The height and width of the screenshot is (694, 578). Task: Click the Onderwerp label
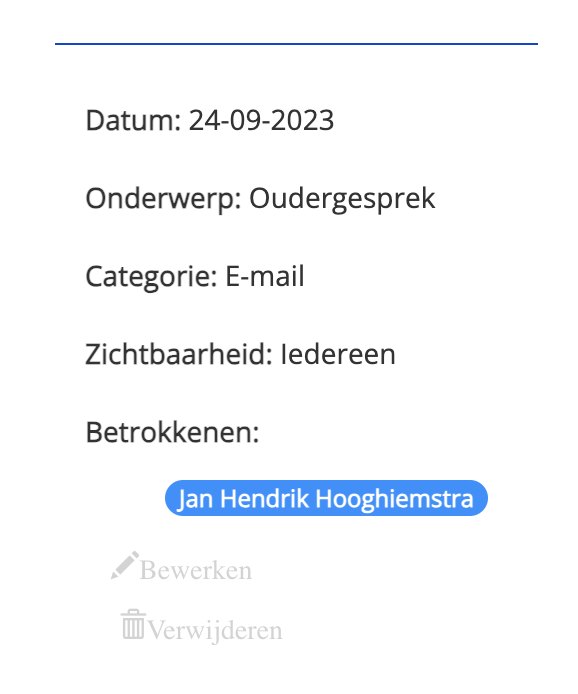(163, 199)
